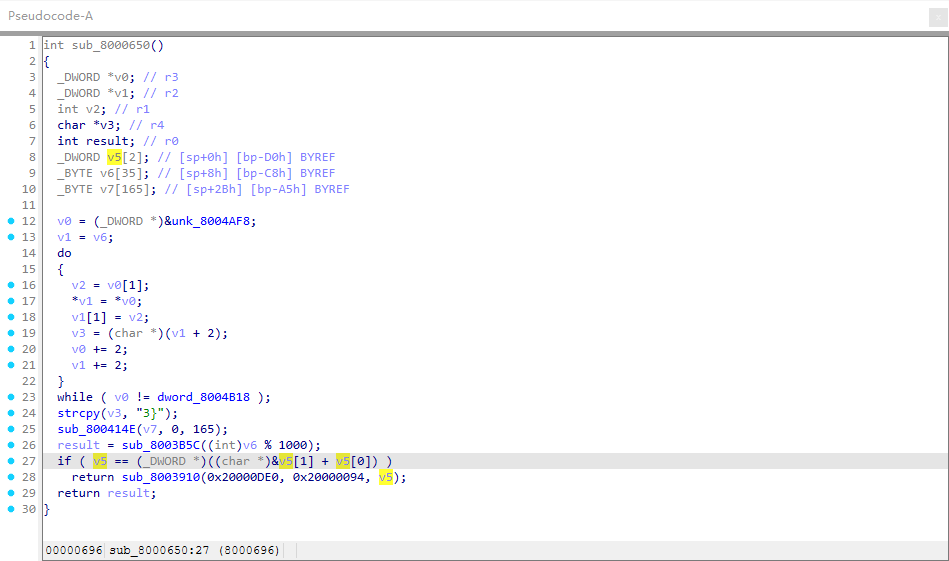Click the breakpoint marker beside line 28
The image size is (949, 561).
point(11,477)
